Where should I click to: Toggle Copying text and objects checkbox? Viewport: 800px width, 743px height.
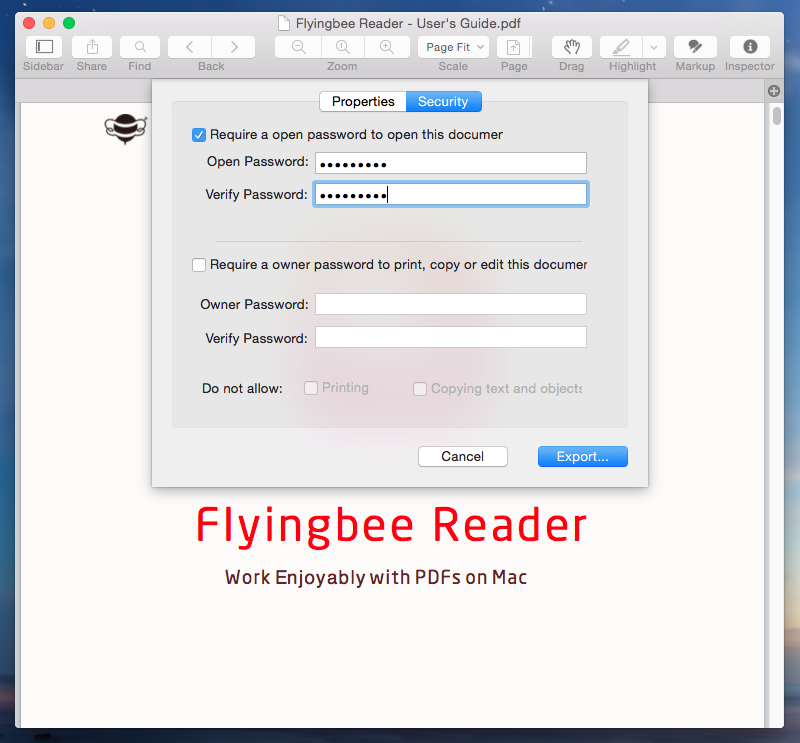[420, 389]
